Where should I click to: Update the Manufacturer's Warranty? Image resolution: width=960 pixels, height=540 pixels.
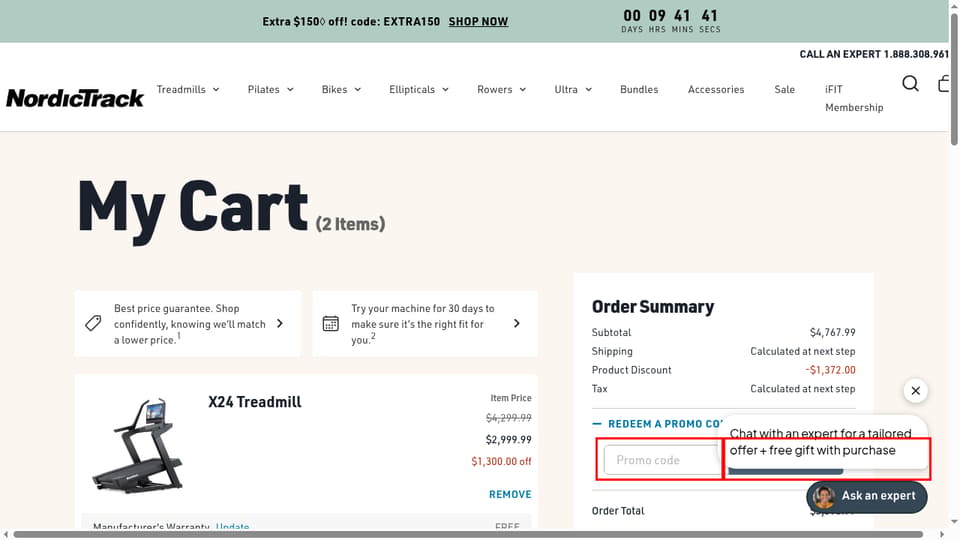tap(232, 525)
